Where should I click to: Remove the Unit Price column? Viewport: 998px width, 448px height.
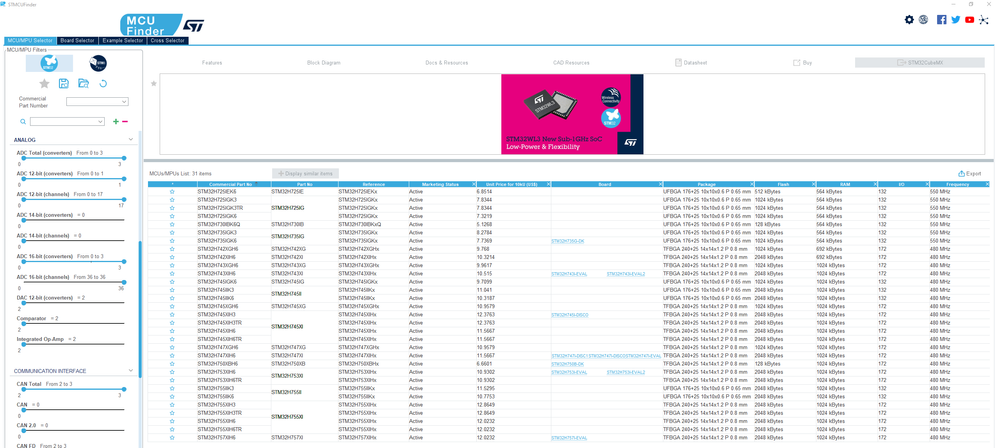click(548, 184)
